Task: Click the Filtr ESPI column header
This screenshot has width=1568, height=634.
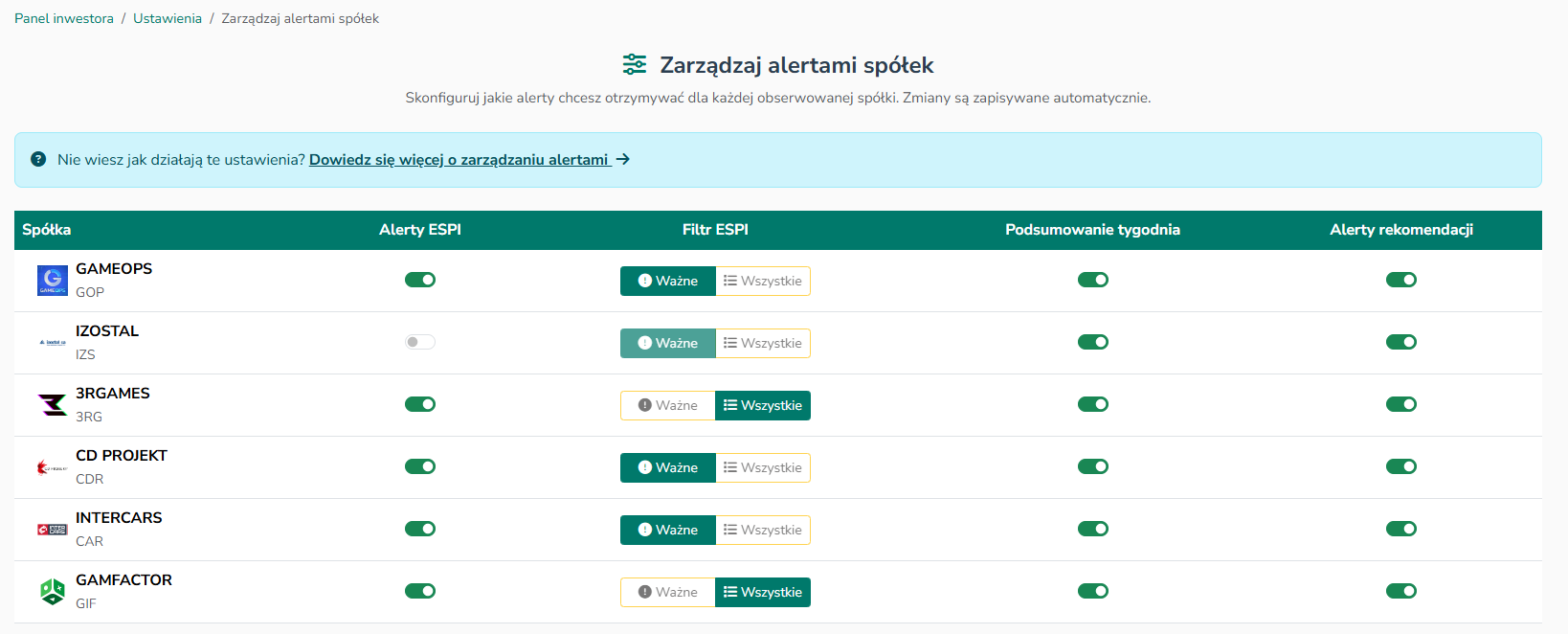Action: pos(715,230)
